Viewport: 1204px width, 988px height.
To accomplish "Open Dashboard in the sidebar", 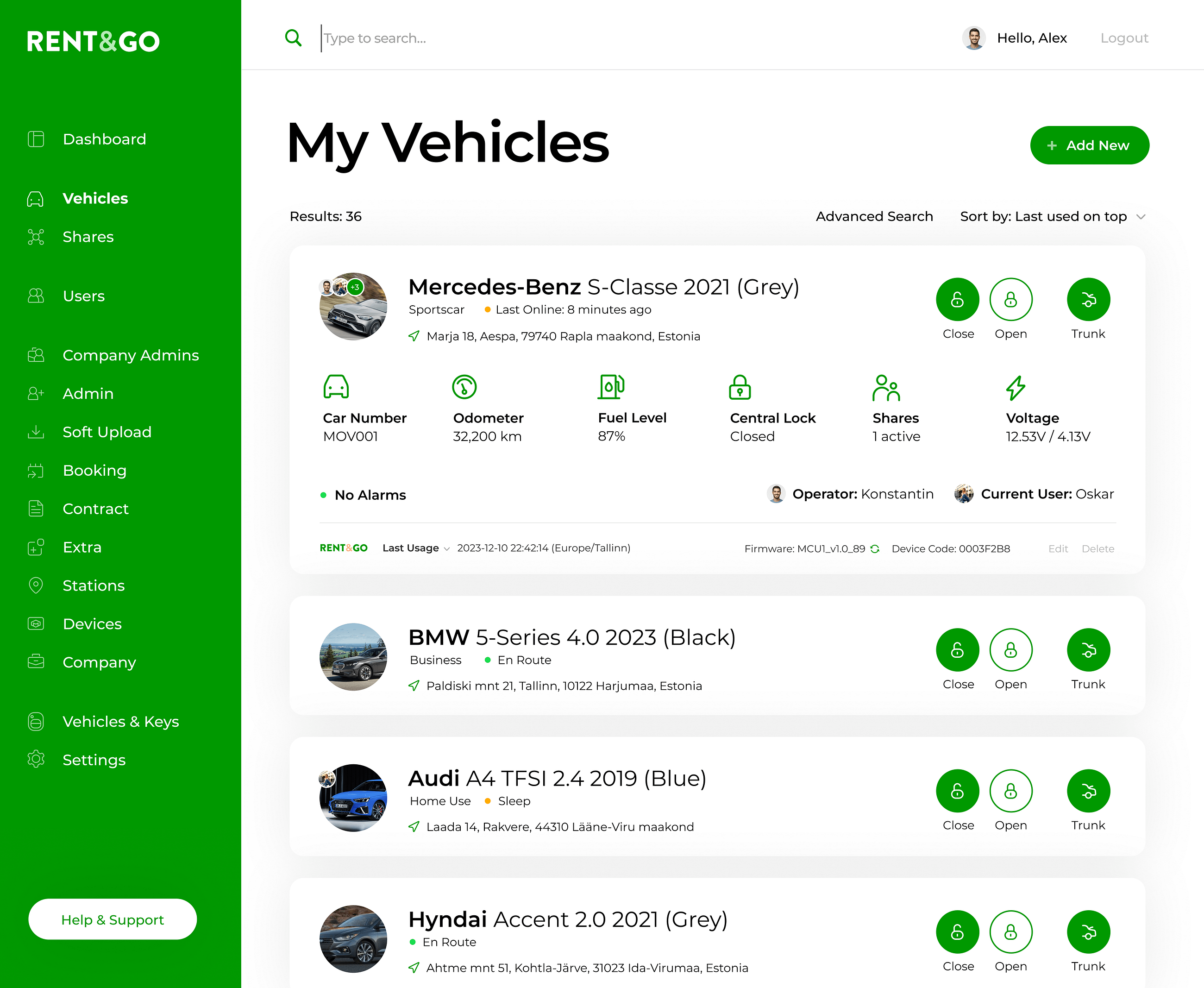I will [x=104, y=139].
